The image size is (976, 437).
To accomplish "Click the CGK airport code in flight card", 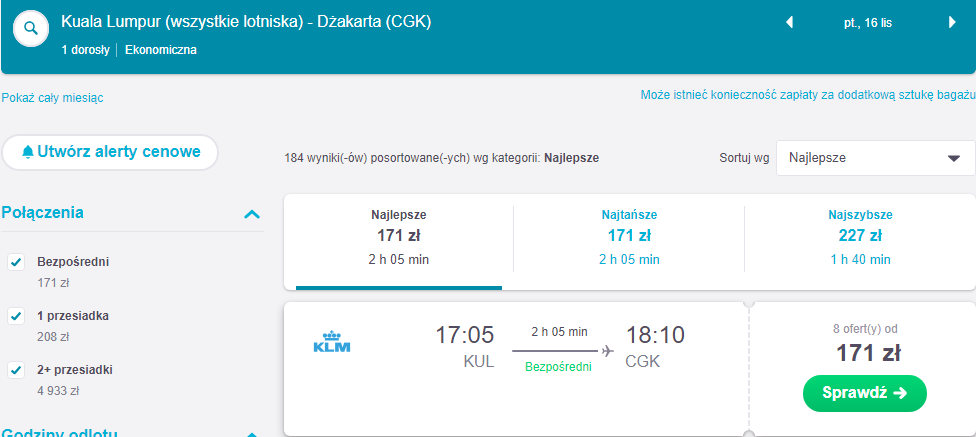I will point(642,362).
